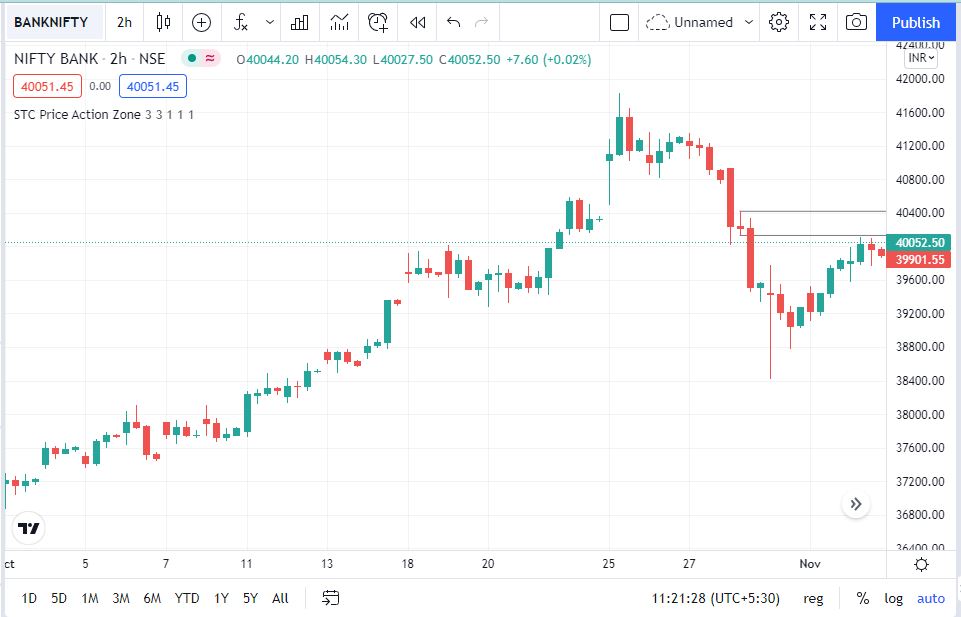961x617 pixels.
Task: Open the candlestick chart style selector
Action: pos(163,22)
